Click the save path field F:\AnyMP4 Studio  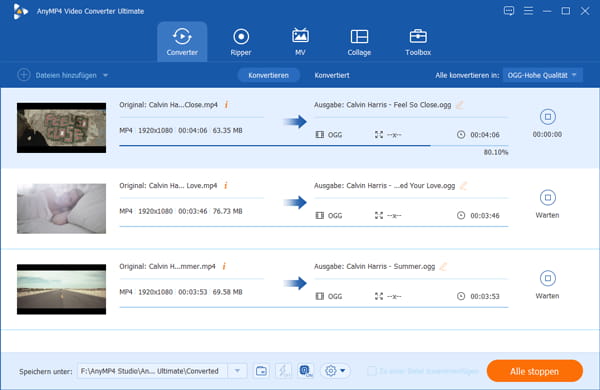point(152,371)
